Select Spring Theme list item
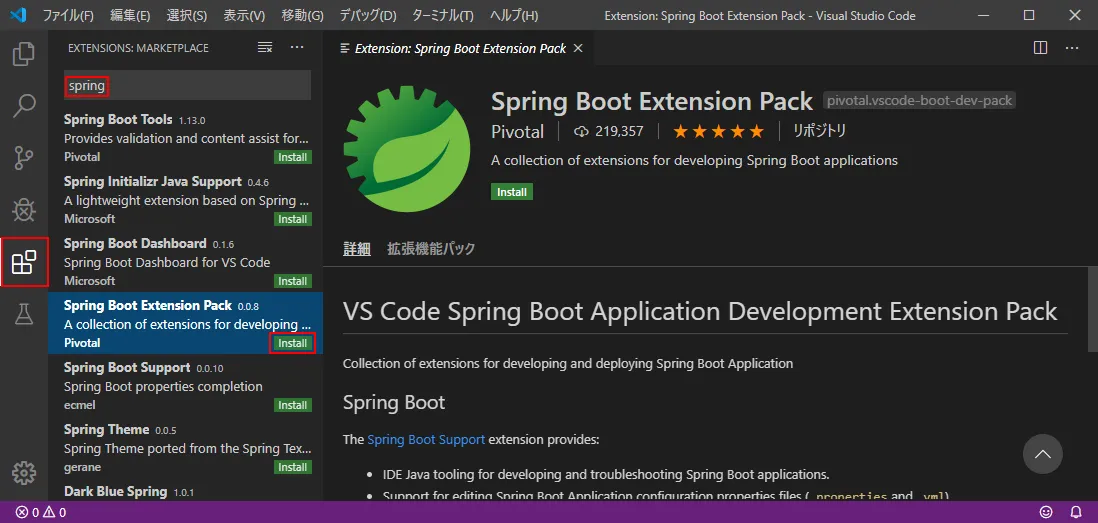Viewport: 1098px width, 523px height. pyautogui.click(x=186, y=447)
